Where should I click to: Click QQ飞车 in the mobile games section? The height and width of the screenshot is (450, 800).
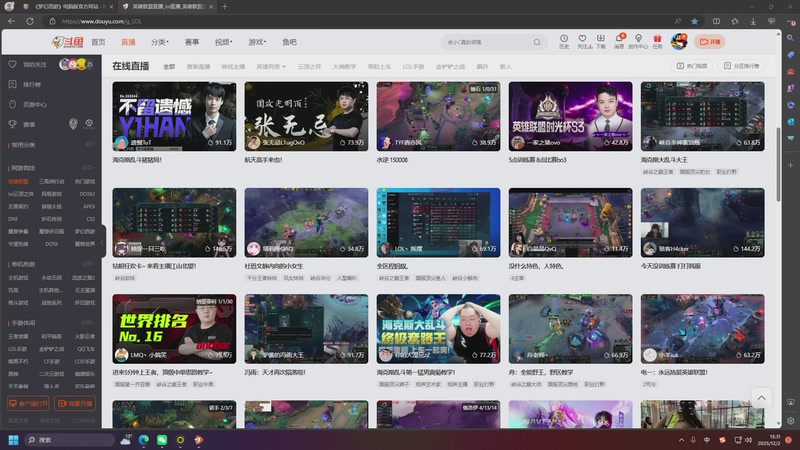click(86, 349)
